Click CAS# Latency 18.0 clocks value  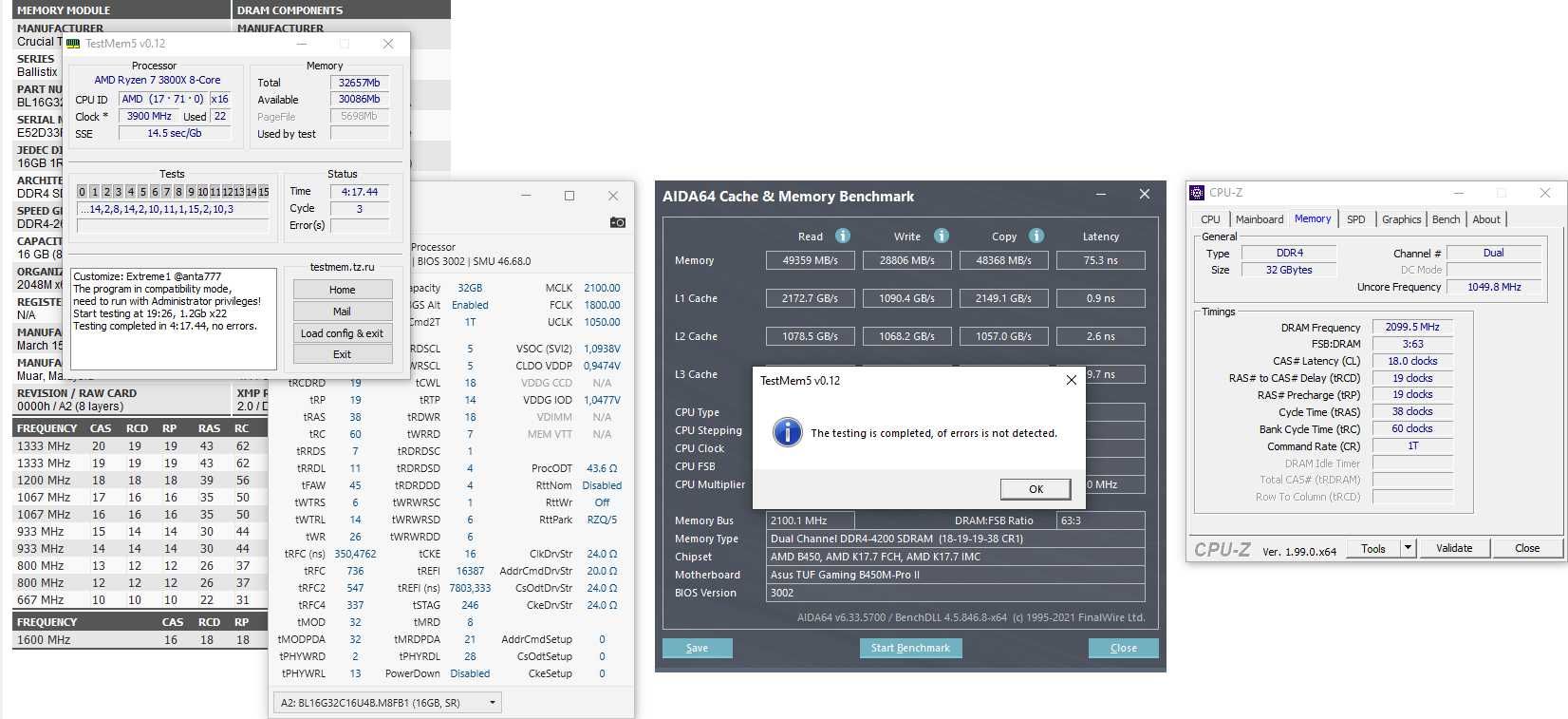pos(1412,361)
